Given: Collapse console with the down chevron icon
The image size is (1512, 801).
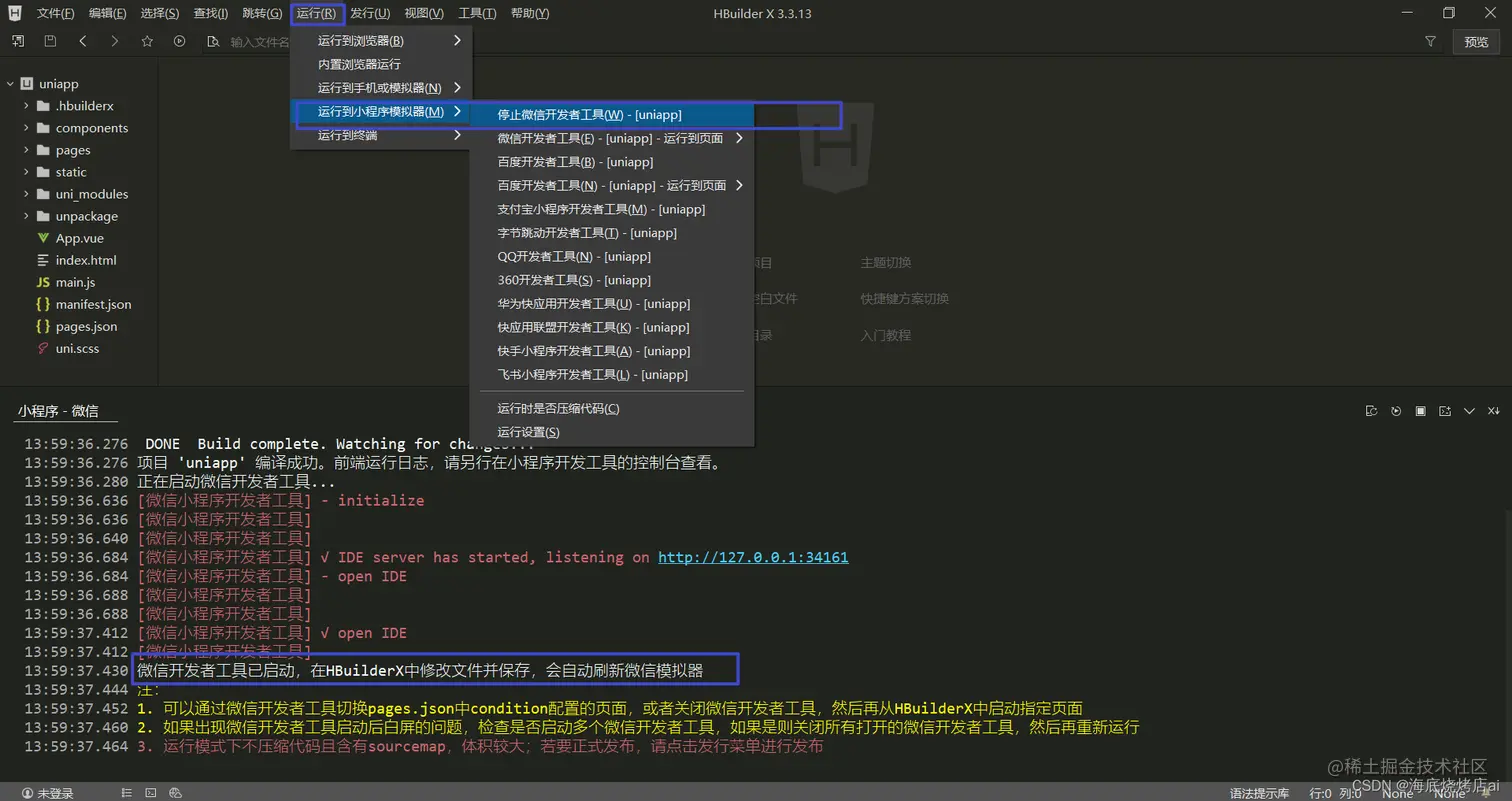Looking at the screenshot, I should click(x=1469, y=411).
